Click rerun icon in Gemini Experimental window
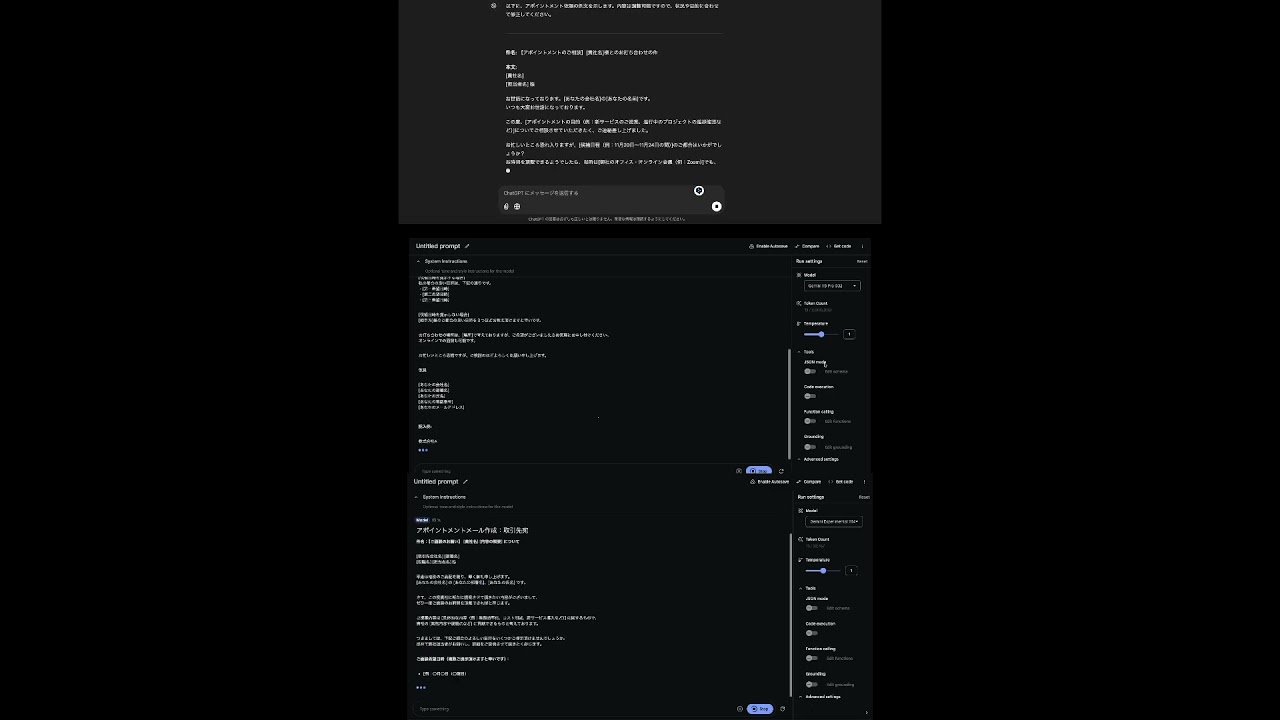The image size is (1280, 720). click(783, 709)
